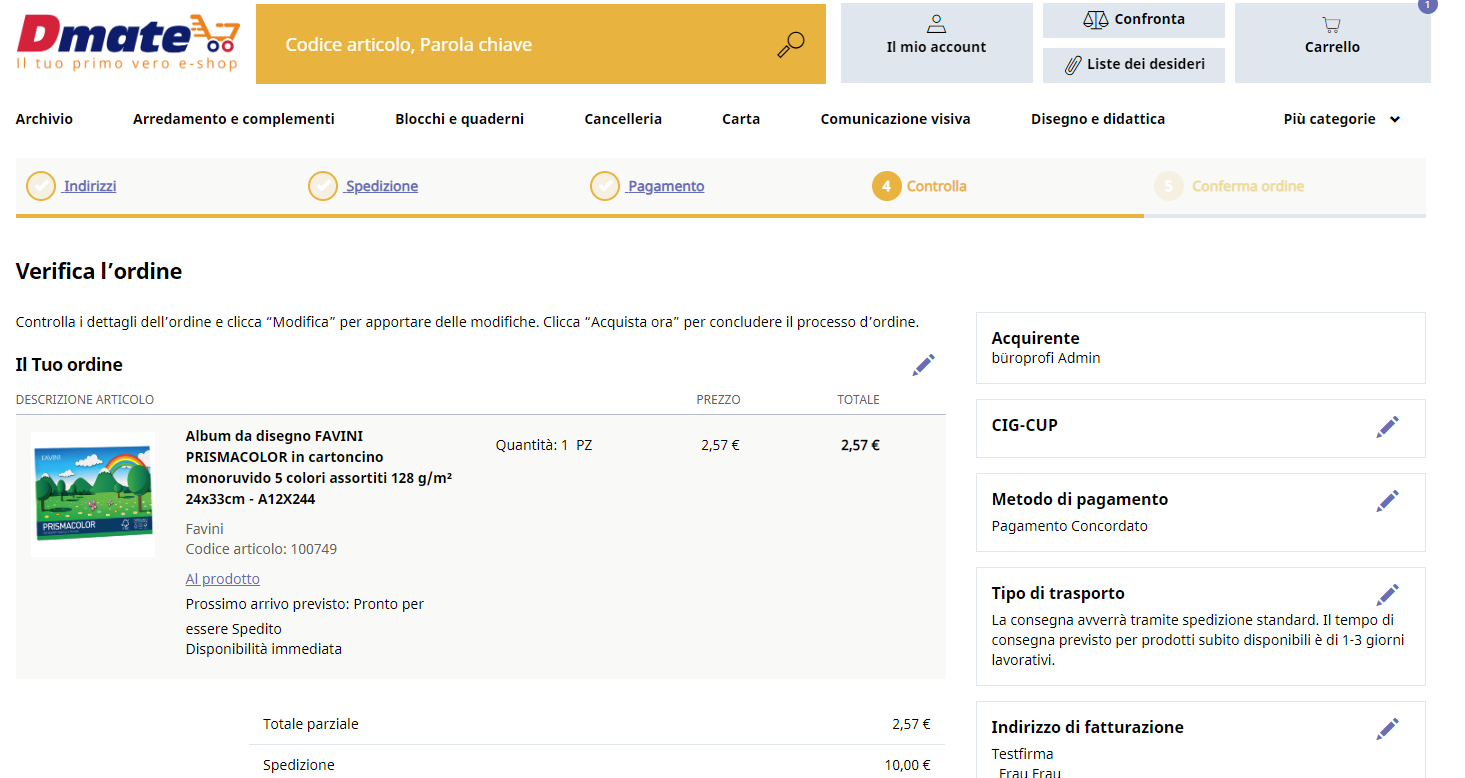Screen dimensions: 1465x778
Task: Go back to Pagamento step
Action: [x=666, y=186]
